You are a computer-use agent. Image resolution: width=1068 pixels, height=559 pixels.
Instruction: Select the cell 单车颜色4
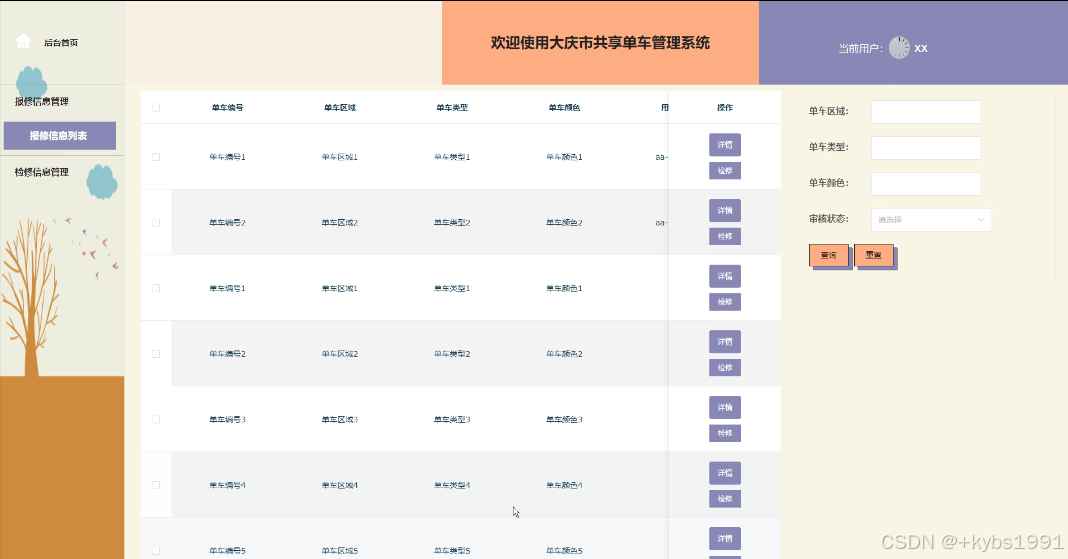(564, 485)
